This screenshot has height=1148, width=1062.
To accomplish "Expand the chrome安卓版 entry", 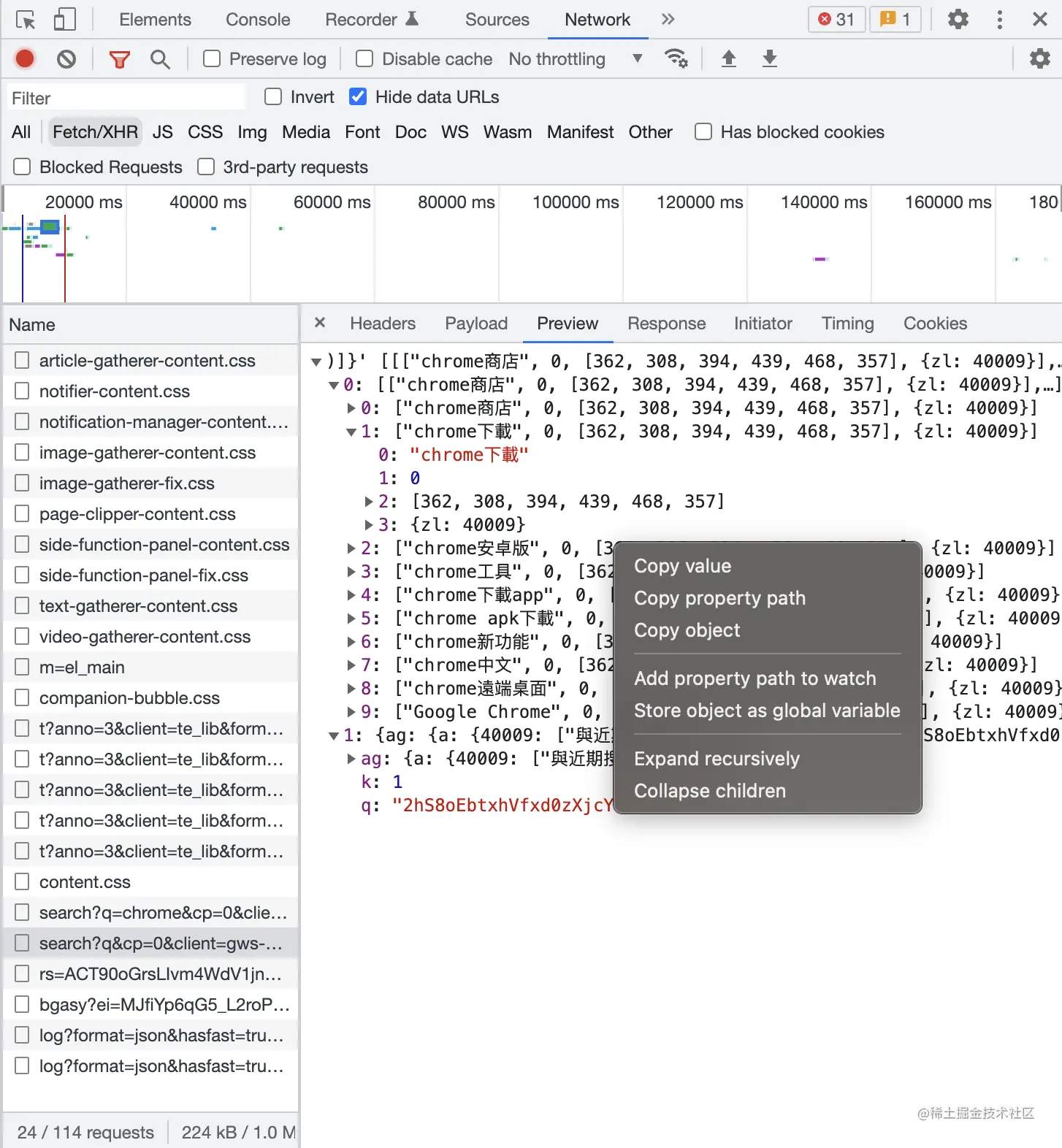I will point(351,548).
